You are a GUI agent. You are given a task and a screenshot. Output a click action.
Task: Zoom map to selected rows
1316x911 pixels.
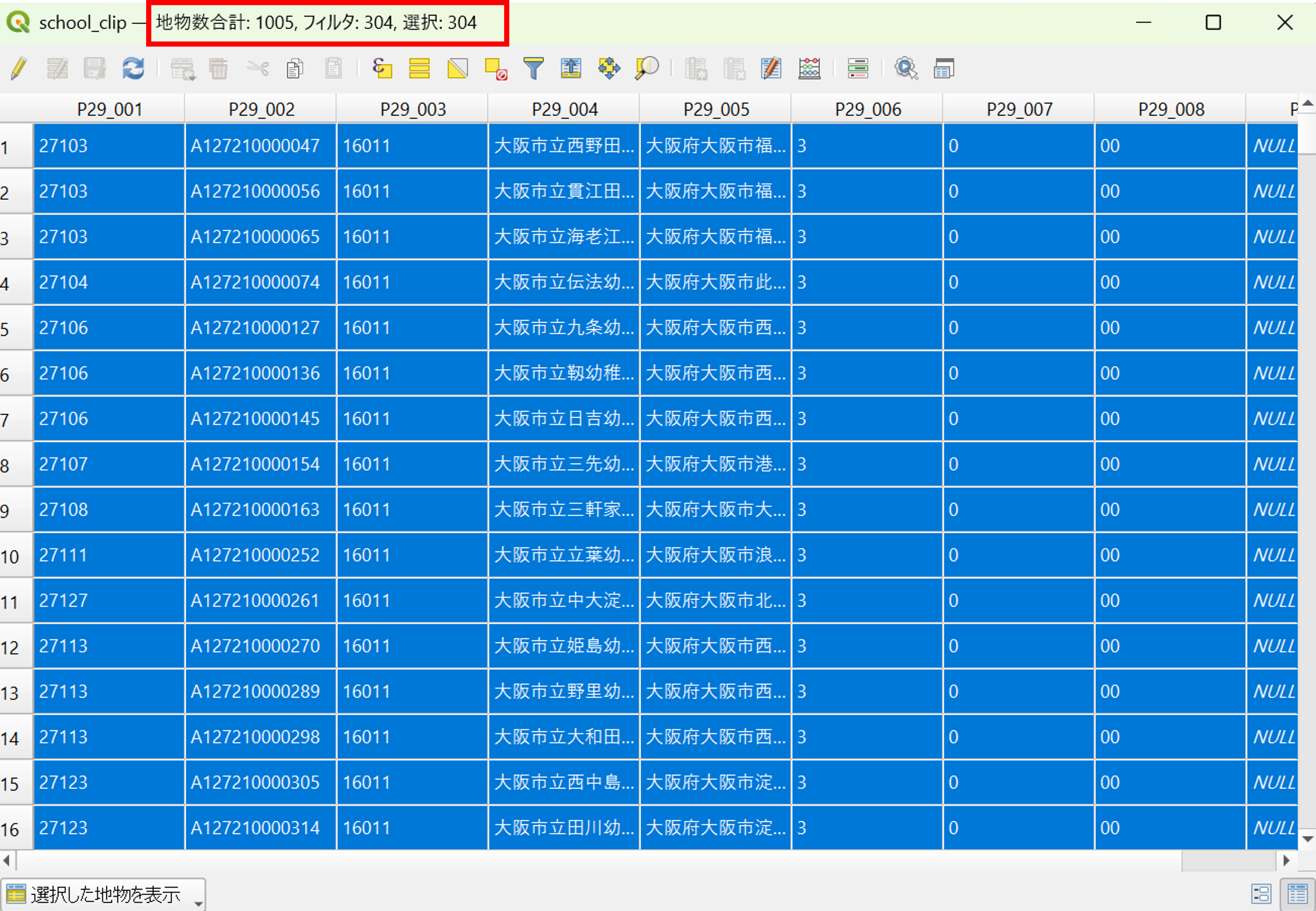[646, 69]
